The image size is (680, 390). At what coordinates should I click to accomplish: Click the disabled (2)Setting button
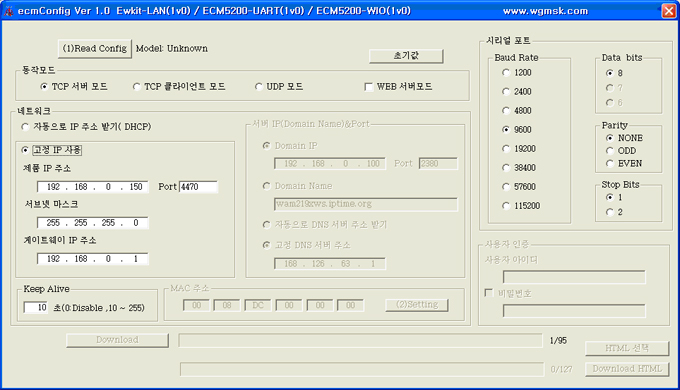click(x=417, y=305)
